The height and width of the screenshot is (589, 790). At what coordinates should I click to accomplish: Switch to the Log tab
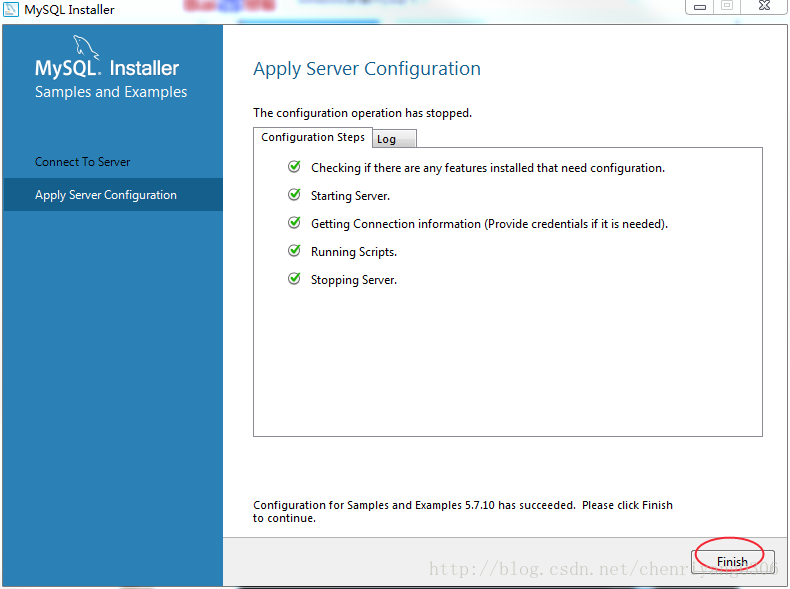point(394,139)
